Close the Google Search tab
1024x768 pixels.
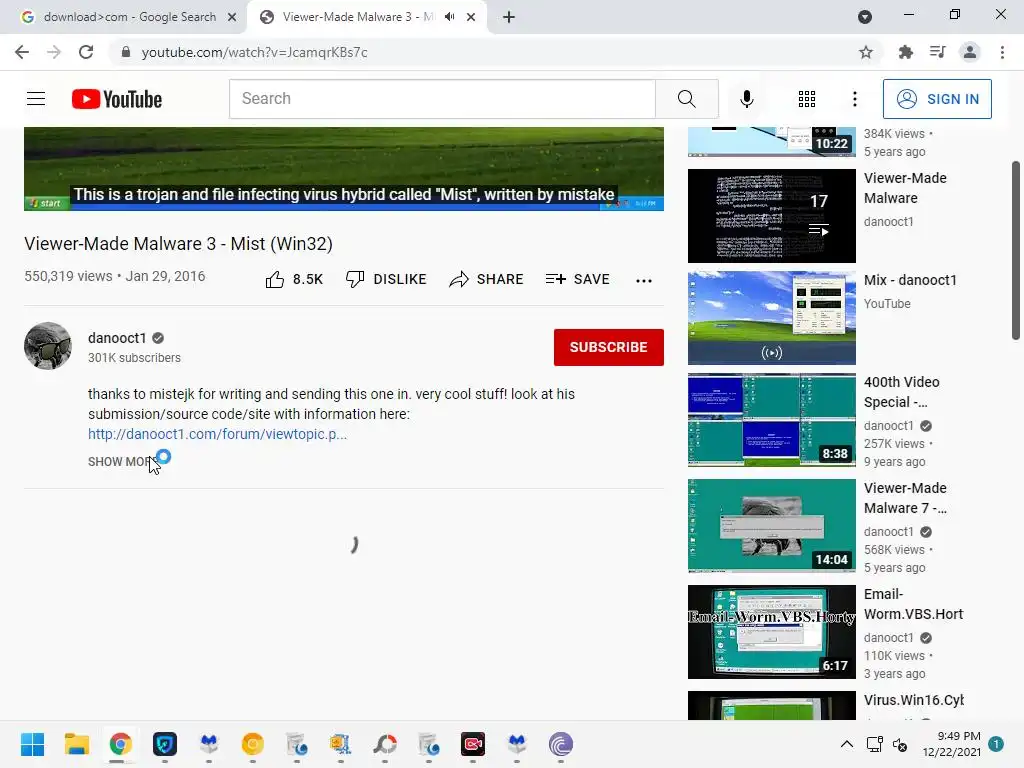tap(232, 17)
